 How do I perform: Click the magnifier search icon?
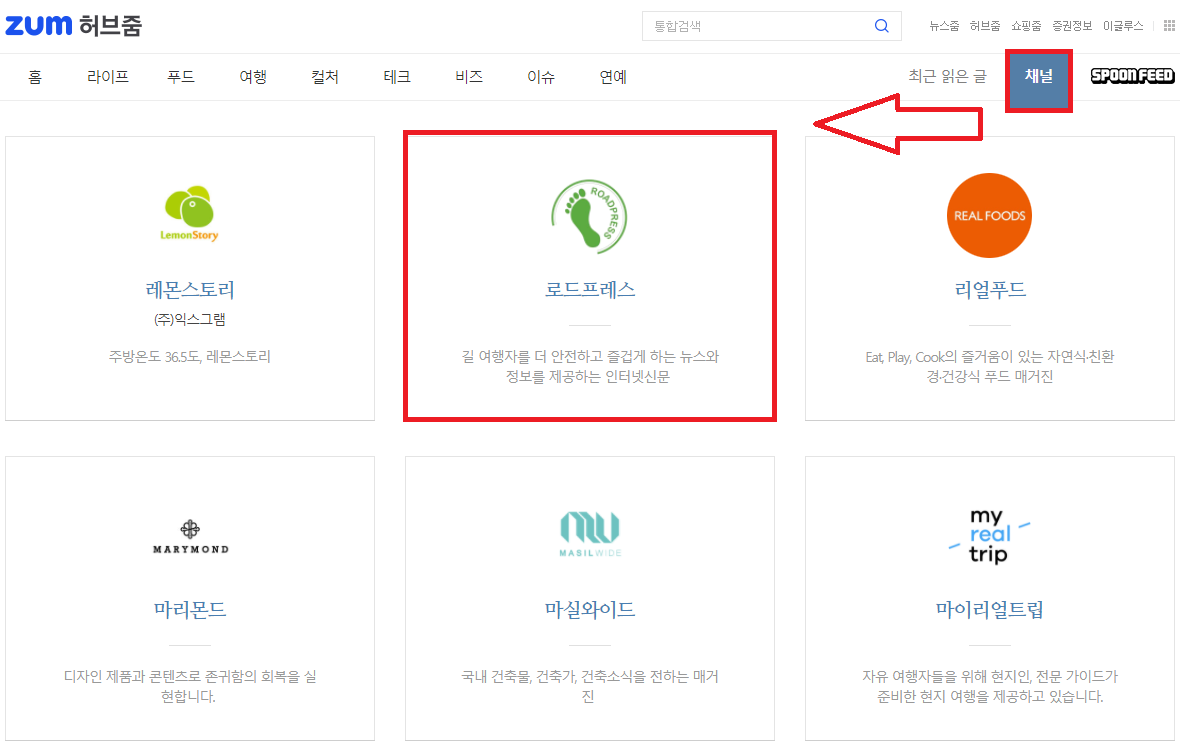point(881,26)
